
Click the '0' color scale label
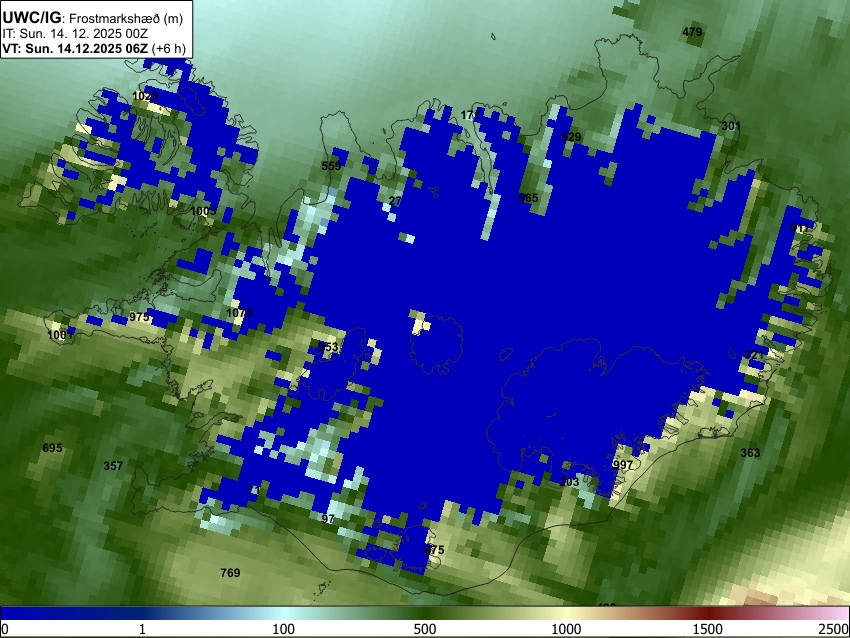coord(5,629)
